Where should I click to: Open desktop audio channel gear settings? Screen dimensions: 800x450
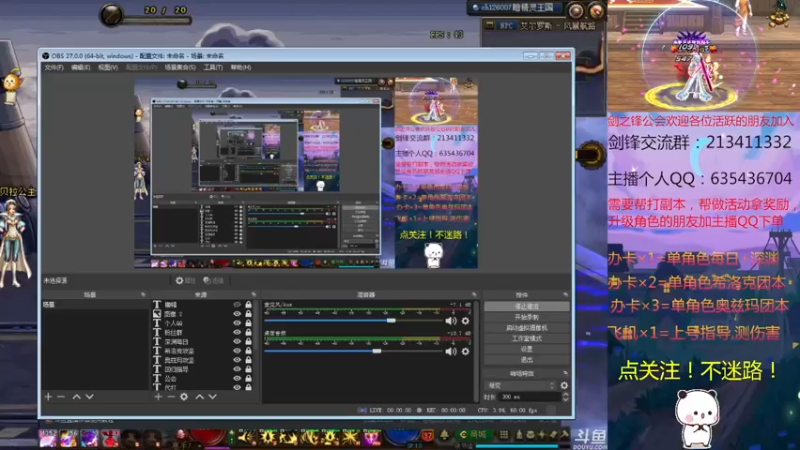(465, 352)
